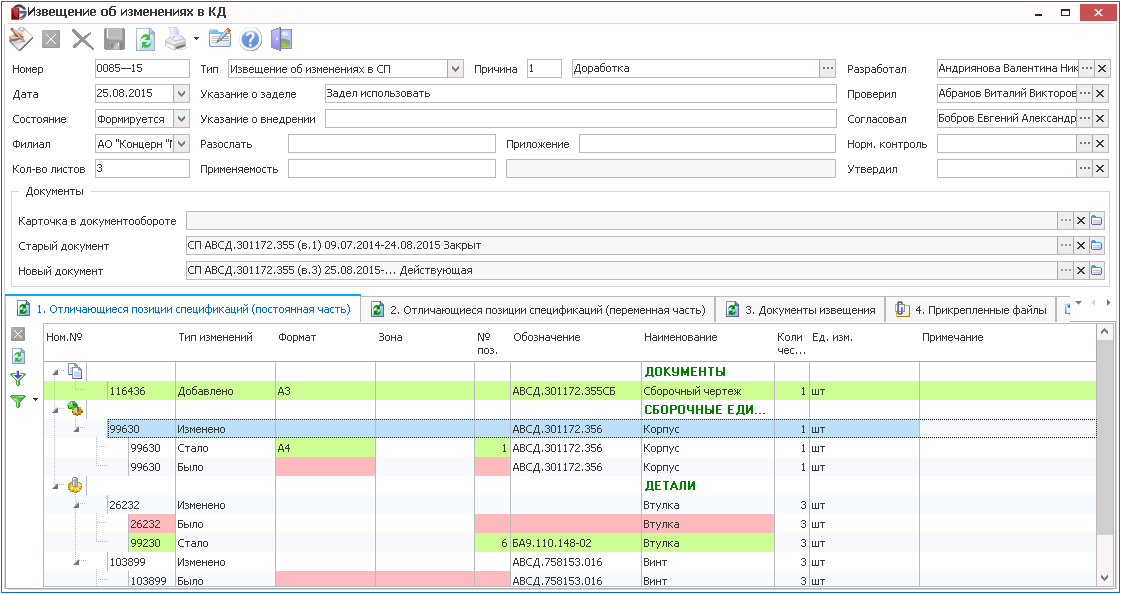
Task: Click the edit document icon with hand and pencil
Action: 21,39
